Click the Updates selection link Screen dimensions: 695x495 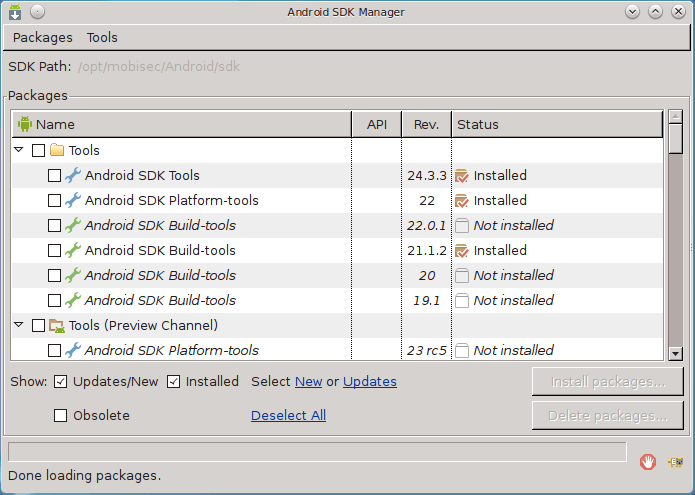(x=369, y=382)
